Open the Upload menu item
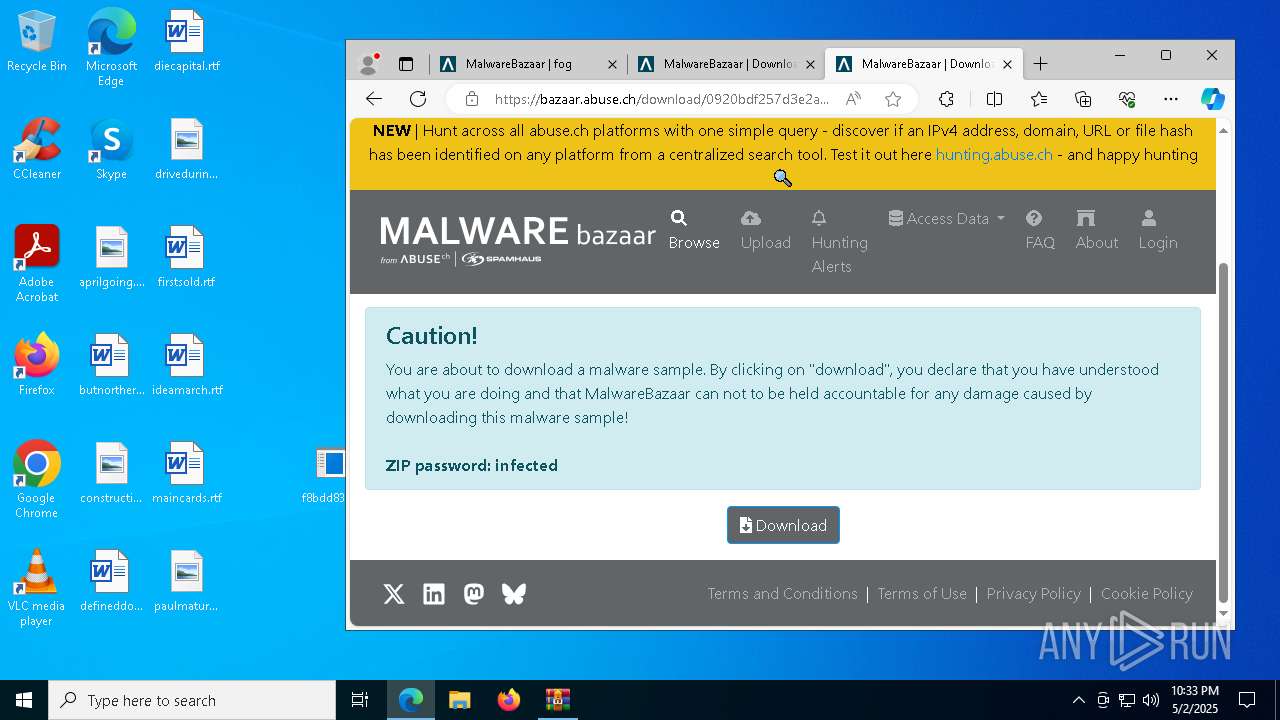This screenshot has width=1280, height=720. coord(766,230)
